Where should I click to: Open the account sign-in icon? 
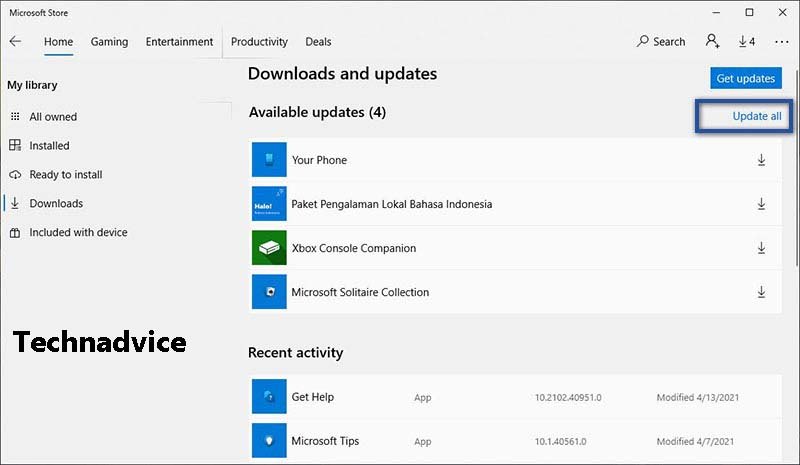coord(712,41)
